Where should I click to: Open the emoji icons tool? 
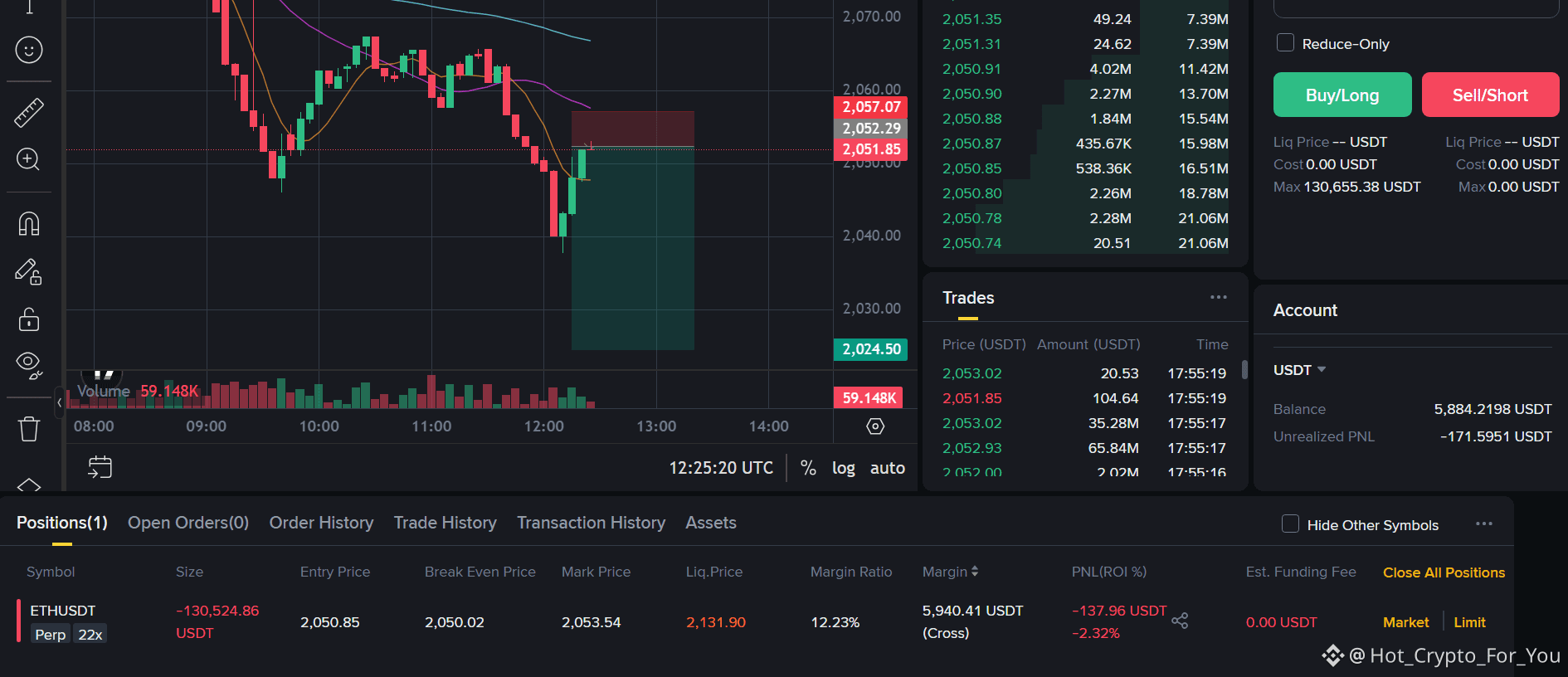click(x=29, y=51)
